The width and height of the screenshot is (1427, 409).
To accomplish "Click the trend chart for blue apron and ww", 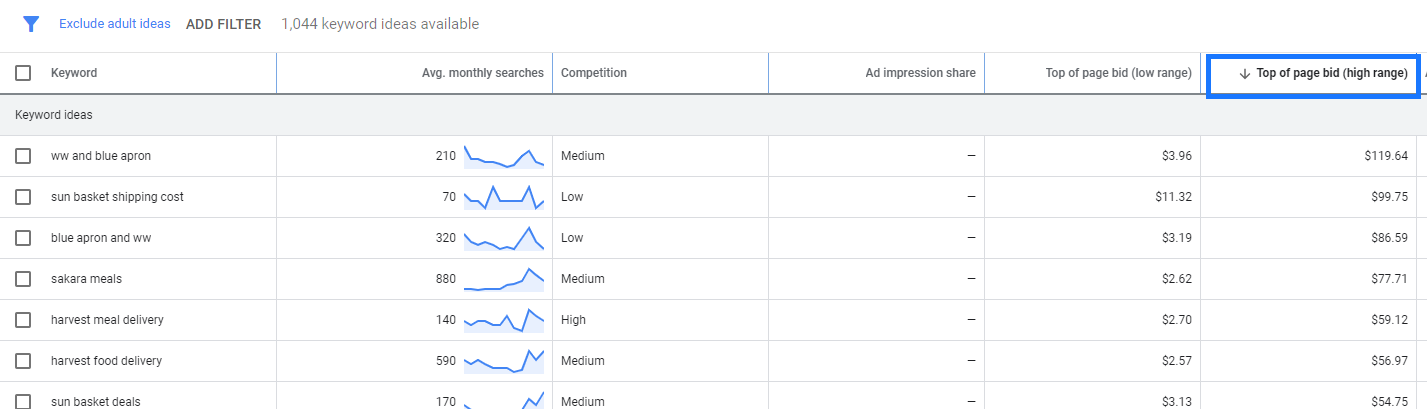I will (x=503, y=238).
